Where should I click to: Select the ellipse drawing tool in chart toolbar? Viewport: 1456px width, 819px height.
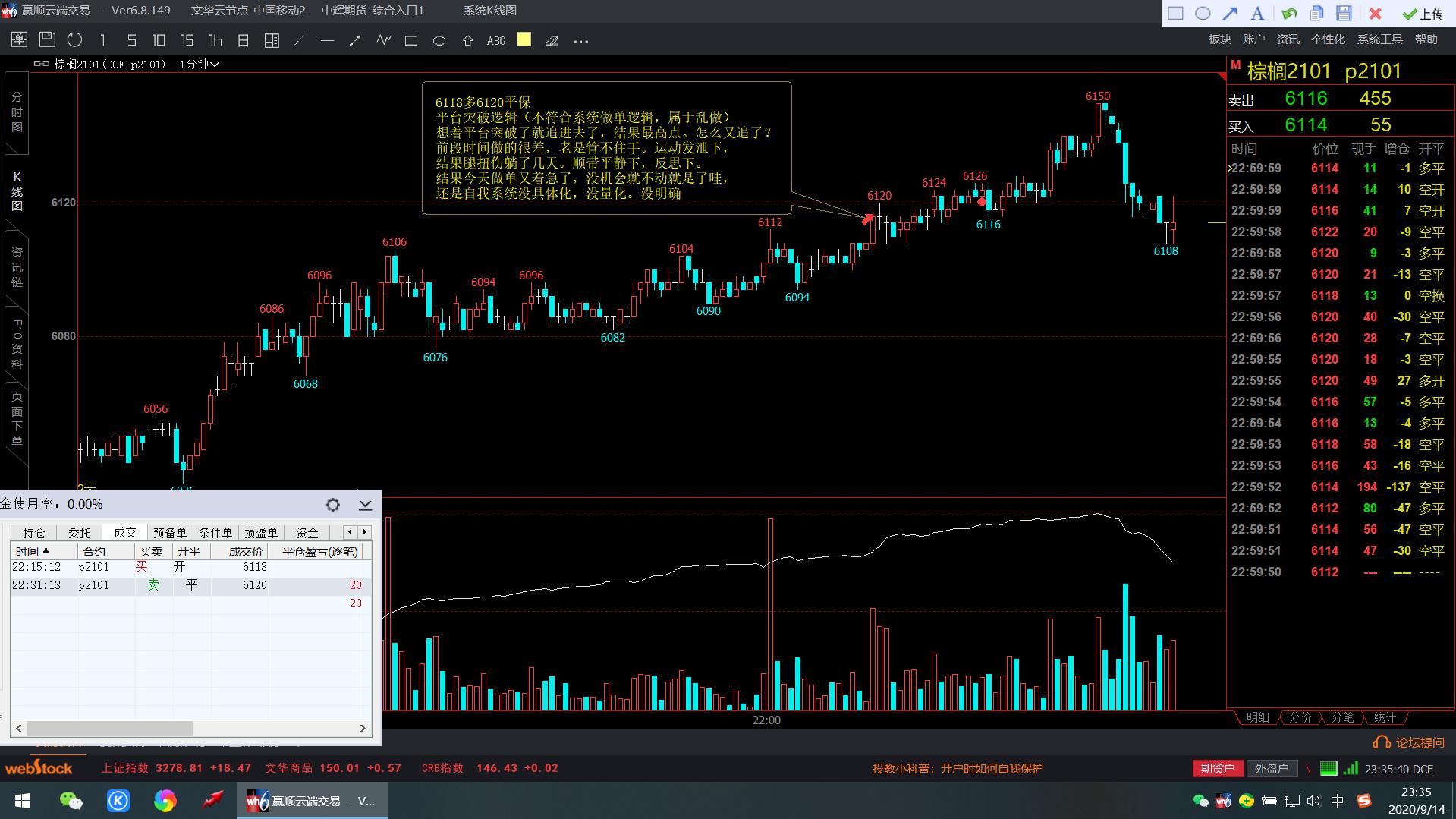point(439,40)
